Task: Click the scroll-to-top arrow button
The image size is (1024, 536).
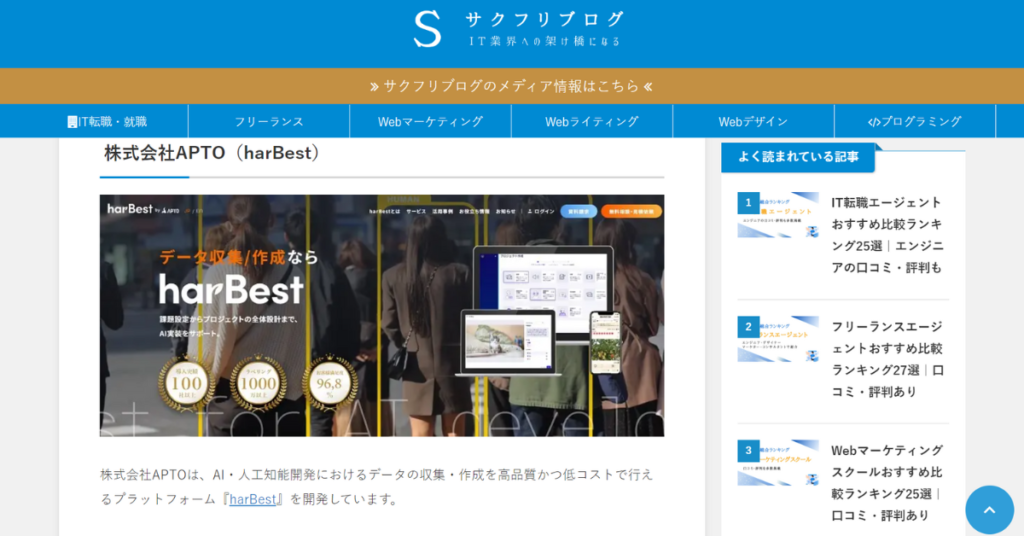Action: coord(989,510)
